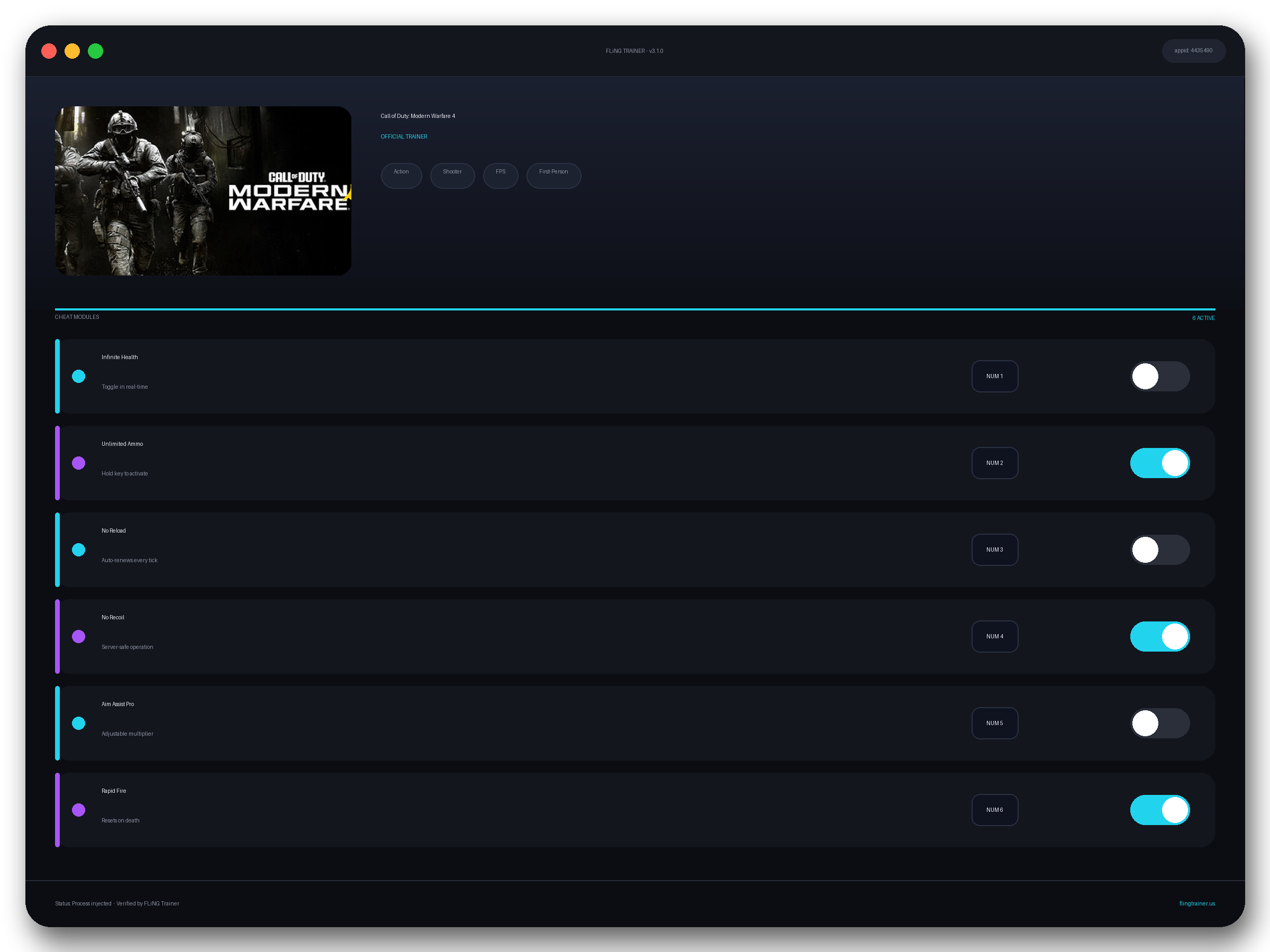Click the Infinite Health module name
The width and height of the screenshot is (1270, 952).
tap(120, 357)
